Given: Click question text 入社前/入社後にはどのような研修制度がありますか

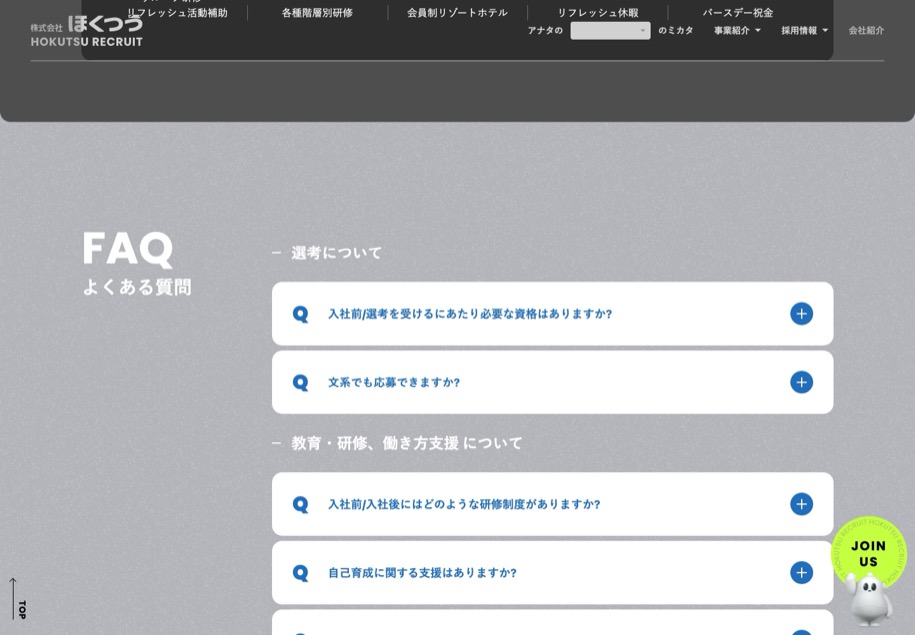Looking at the screenshot, I should [464, 504].
